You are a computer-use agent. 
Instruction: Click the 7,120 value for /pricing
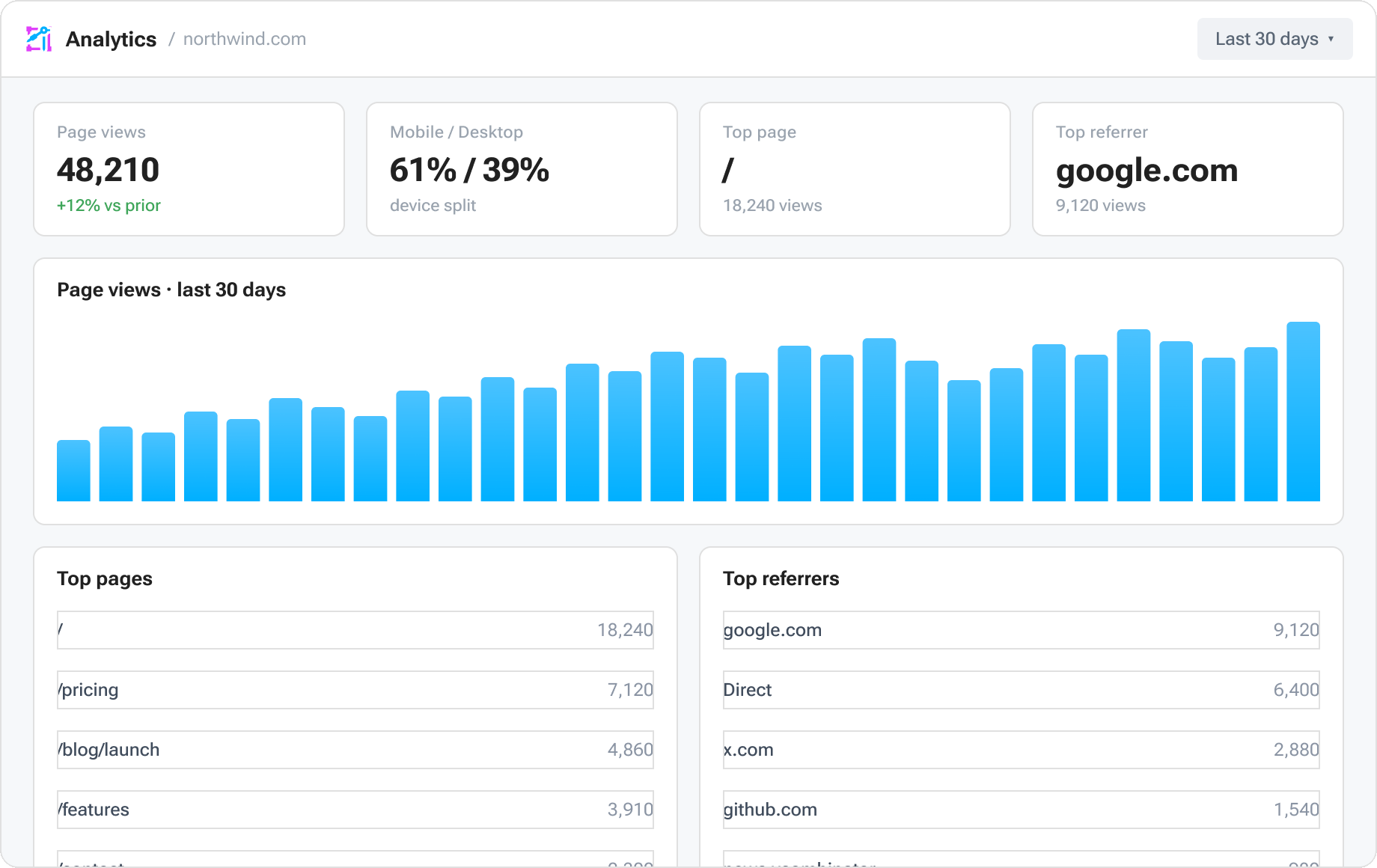(630, 690)
